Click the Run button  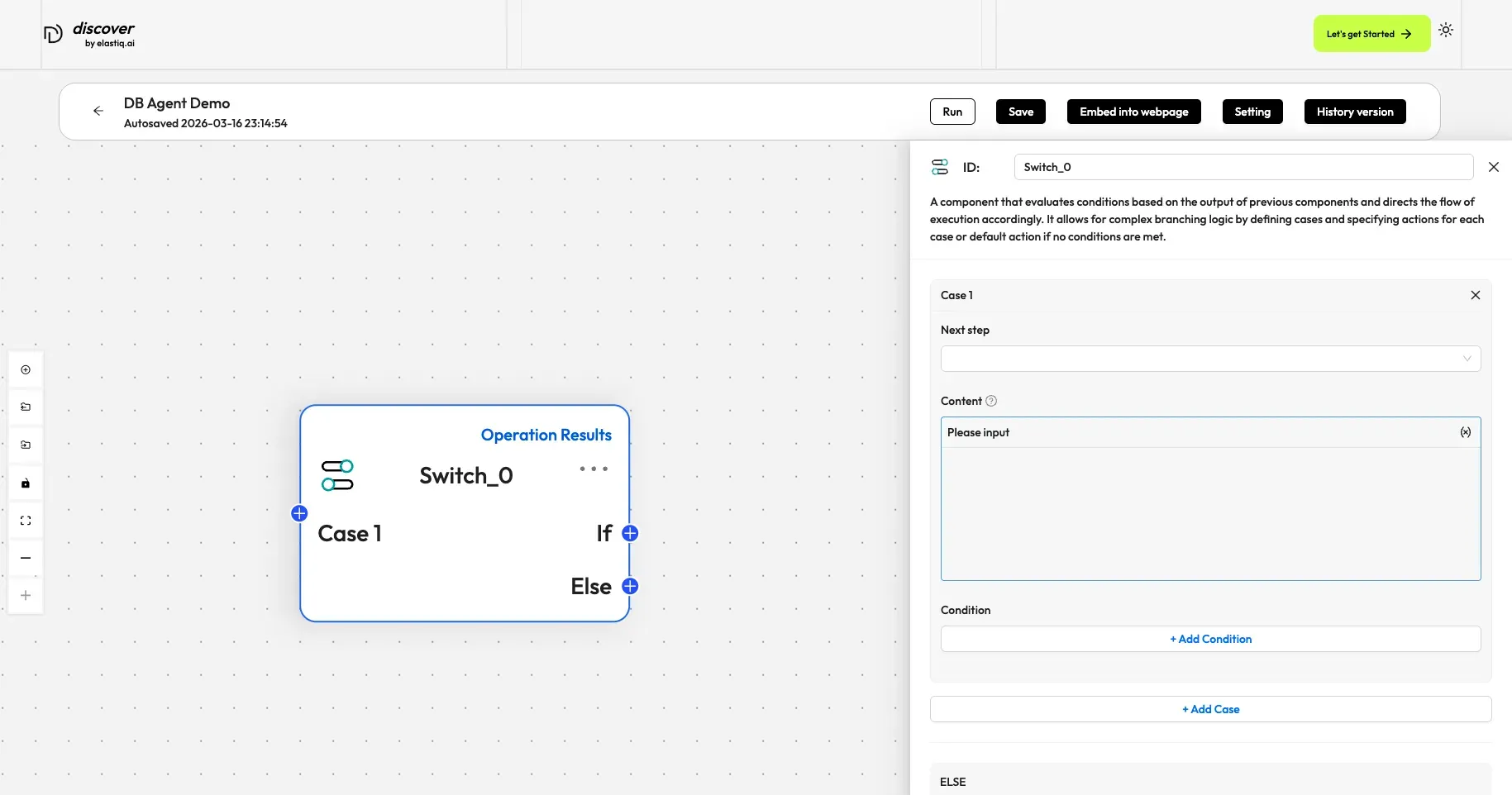[x=952, y=112]
